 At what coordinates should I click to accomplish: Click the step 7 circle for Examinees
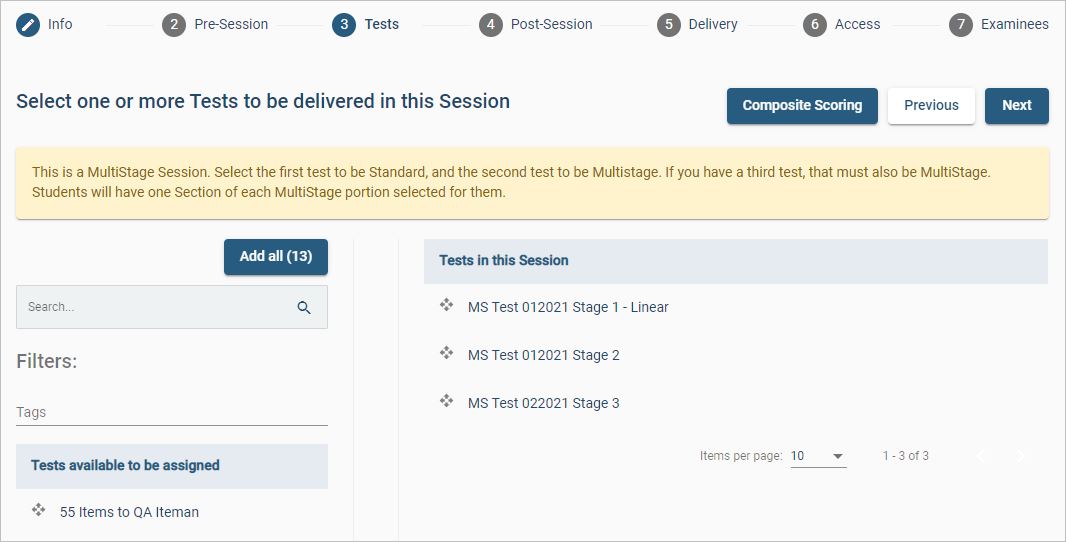tap(960, 24)
